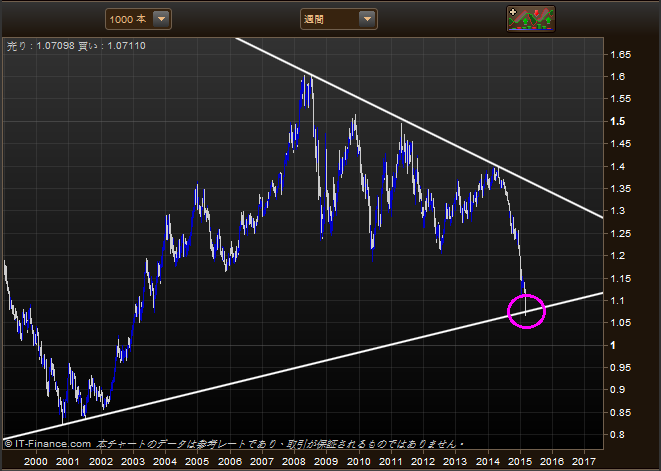Click the 0.8 price axis label

(x=618, y=435)
